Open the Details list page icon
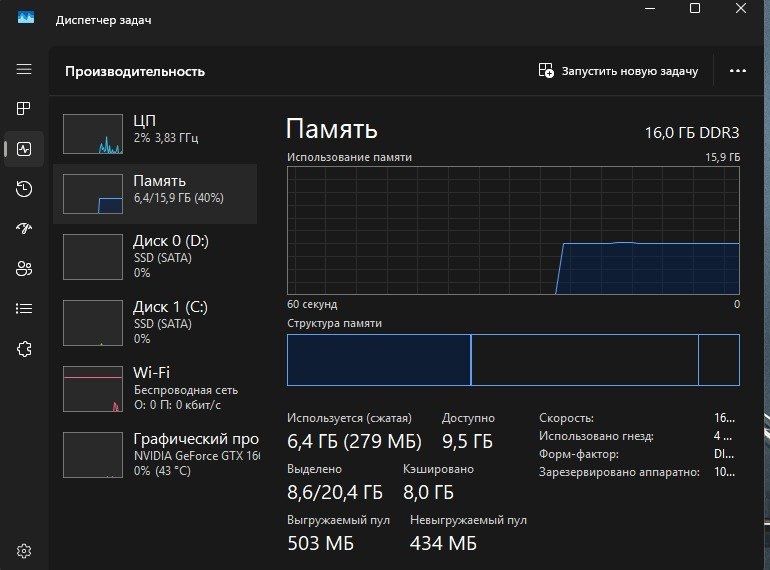770x570 pixels. 24,308
